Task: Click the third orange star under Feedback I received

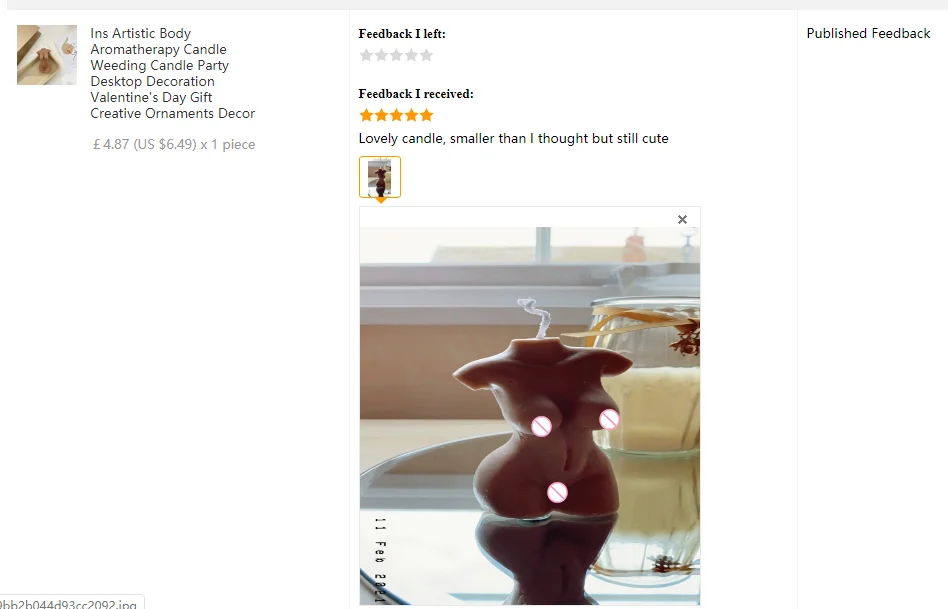Action: 396,115
